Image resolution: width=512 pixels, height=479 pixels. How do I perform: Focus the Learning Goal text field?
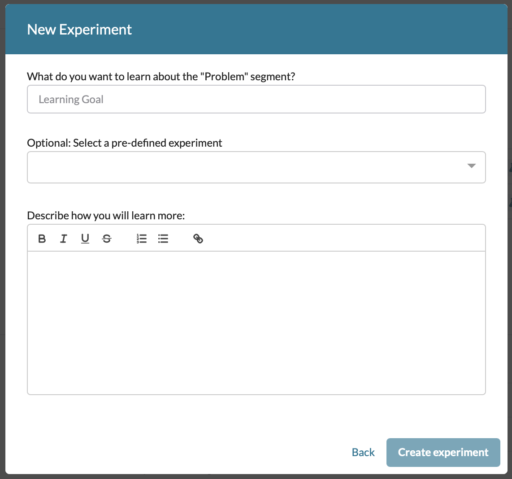click(256, 99)
